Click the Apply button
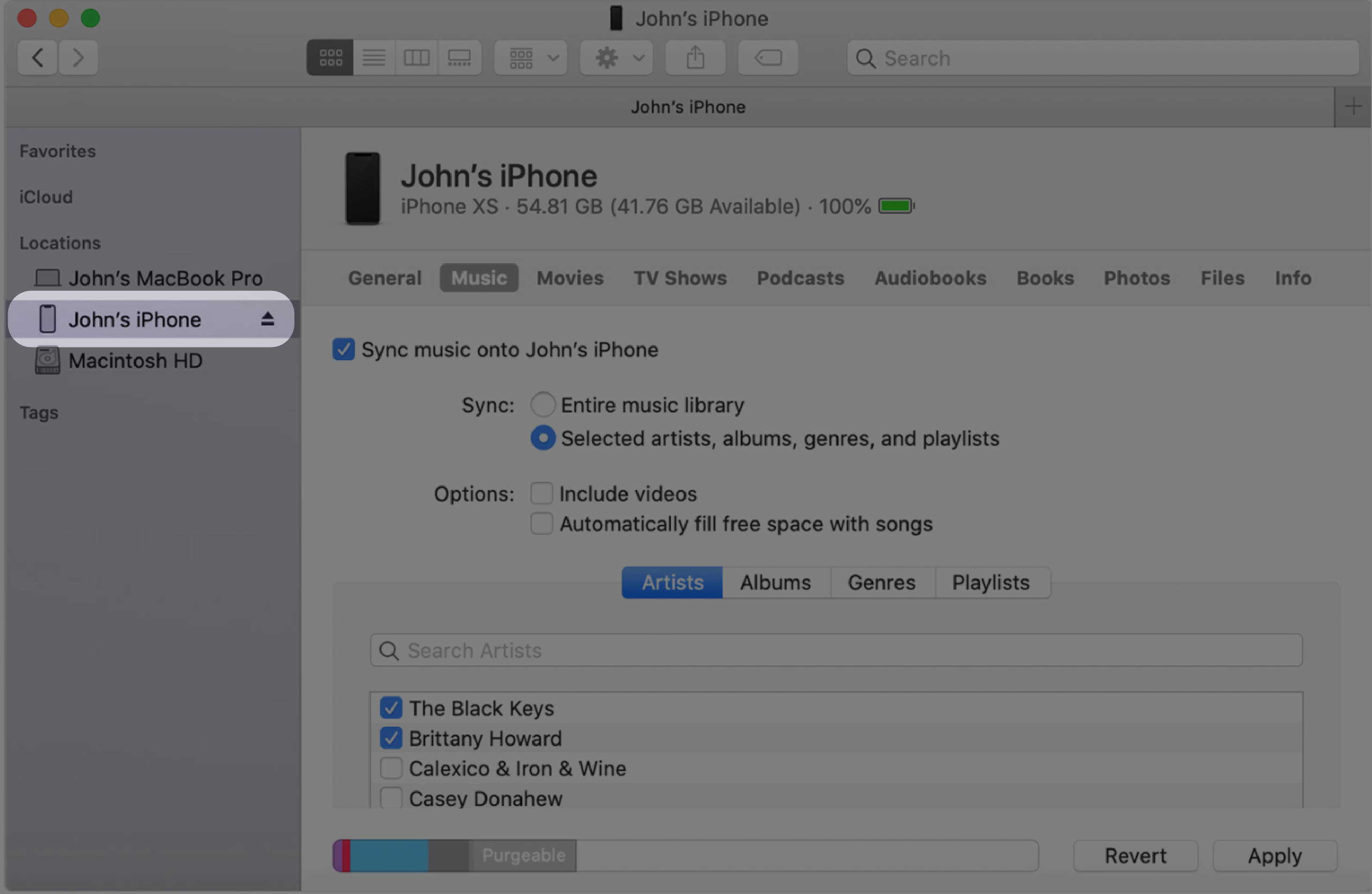Viewport: 1372px width, 894px height. click(1275, 854)
